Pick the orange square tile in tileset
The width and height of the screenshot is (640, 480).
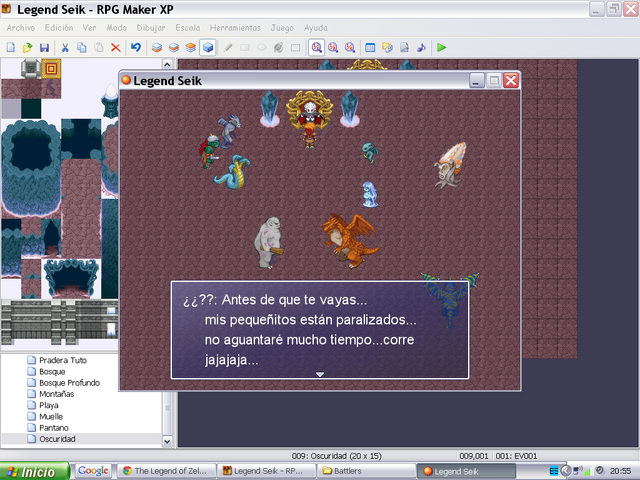pos(51,69)
